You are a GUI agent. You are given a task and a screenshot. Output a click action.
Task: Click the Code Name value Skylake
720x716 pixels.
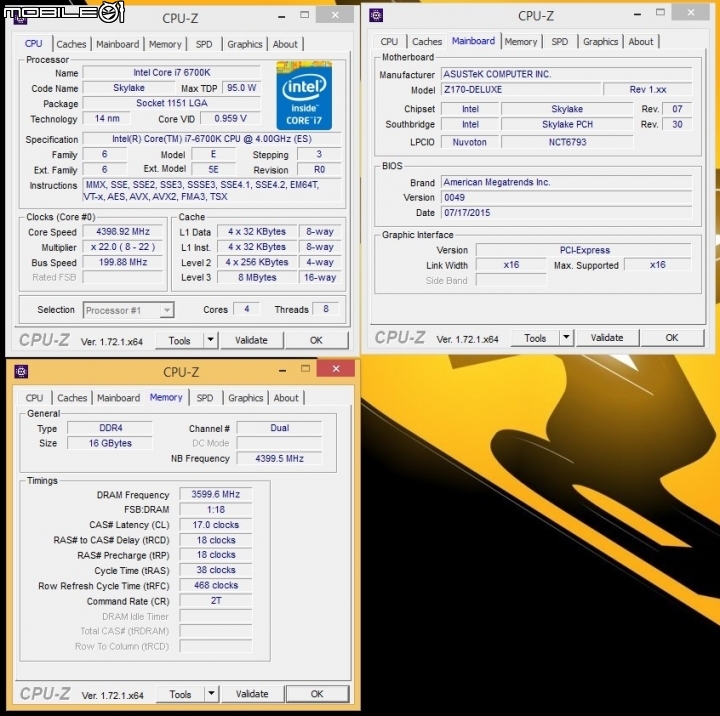[x=129, y=88]
